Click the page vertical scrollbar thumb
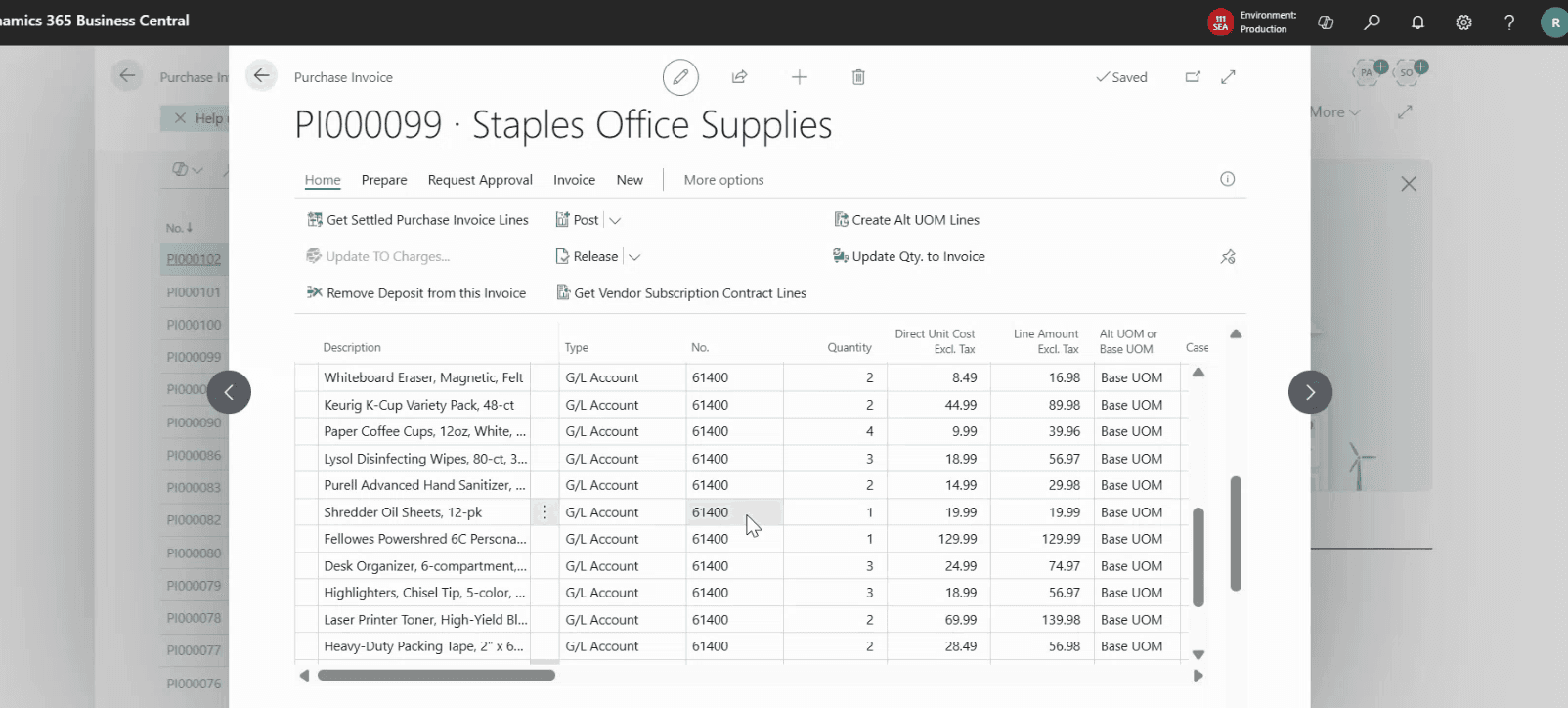Viewport: 1568px width, 708px height. (1236, 533)
